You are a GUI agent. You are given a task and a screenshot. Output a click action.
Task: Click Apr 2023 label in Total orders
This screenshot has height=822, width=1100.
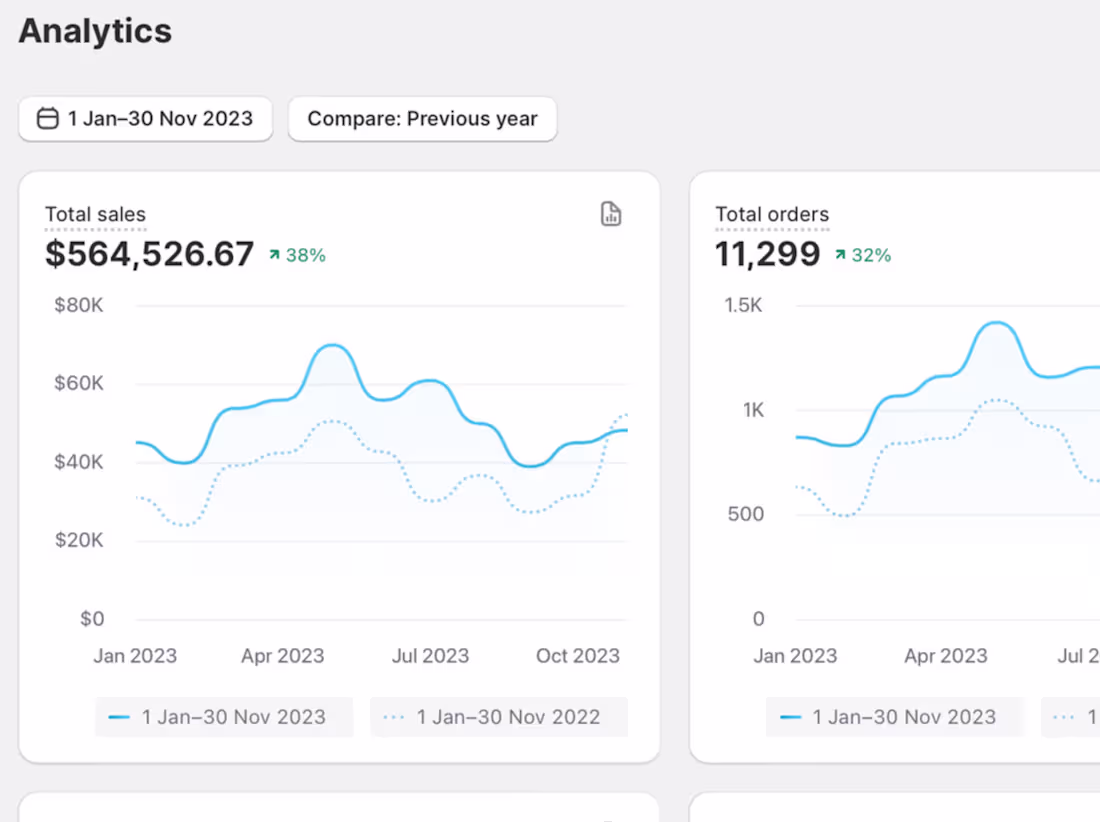946,656
